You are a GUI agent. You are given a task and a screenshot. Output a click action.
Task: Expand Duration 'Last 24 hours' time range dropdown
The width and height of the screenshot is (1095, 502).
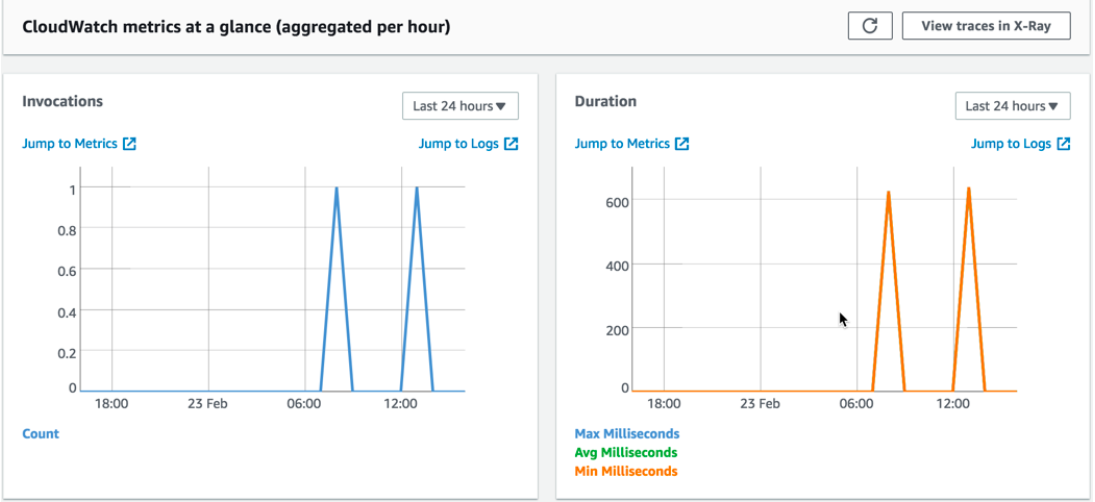(x=1012, y=106)
